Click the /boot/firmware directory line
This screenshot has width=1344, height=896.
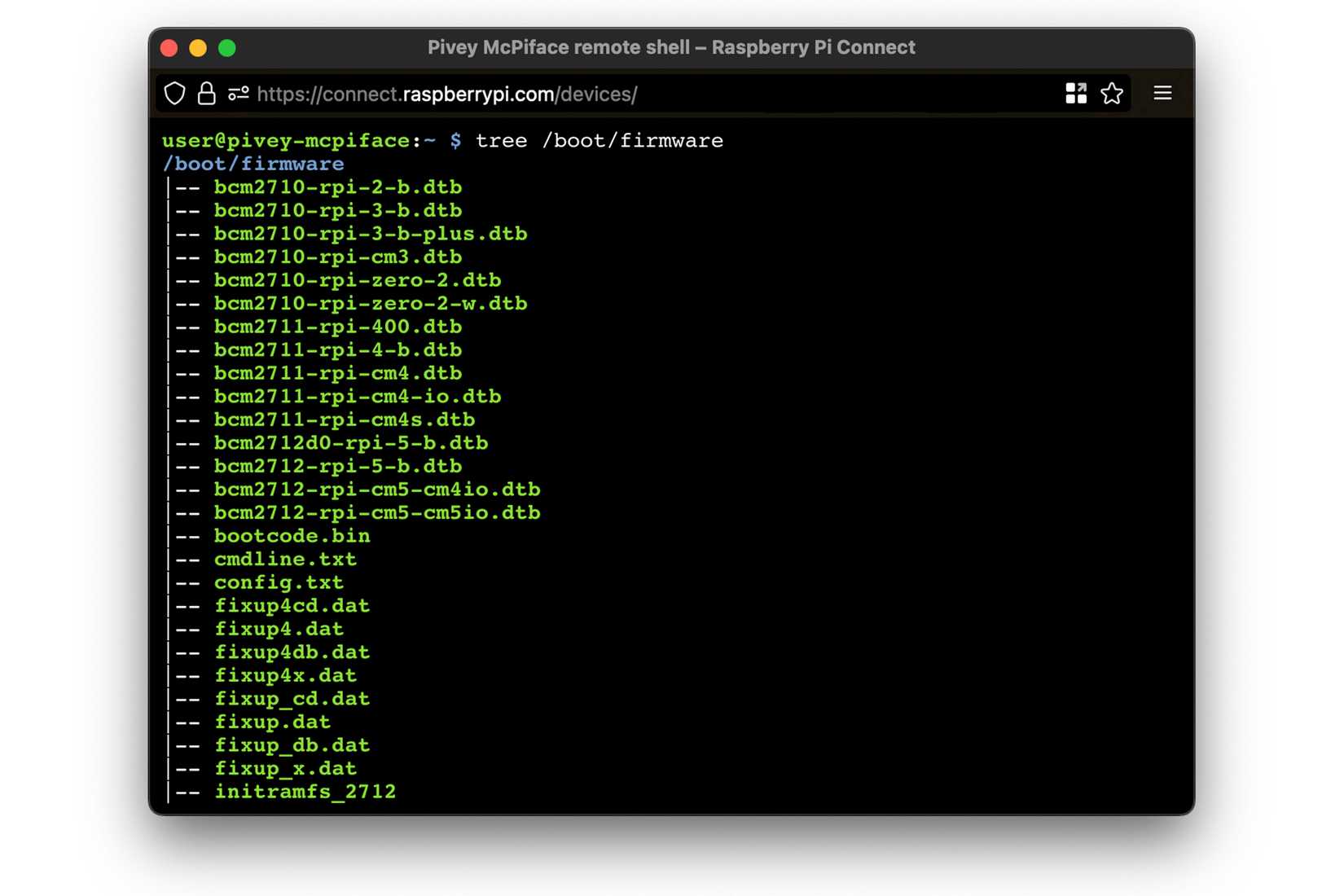click(x=253, y=164)
